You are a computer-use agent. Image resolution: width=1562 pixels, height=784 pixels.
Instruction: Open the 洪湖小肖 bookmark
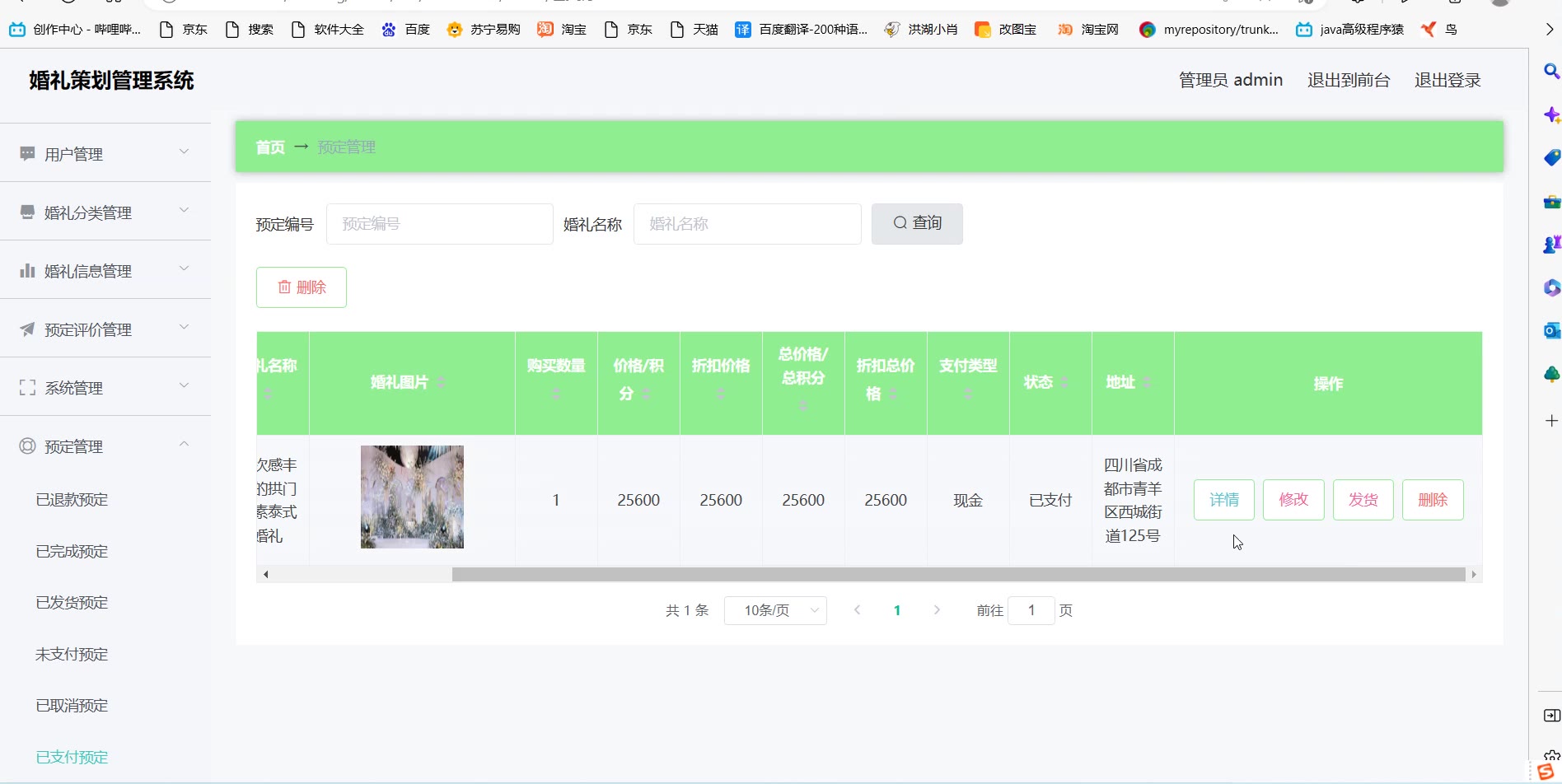tap(920, 30)
